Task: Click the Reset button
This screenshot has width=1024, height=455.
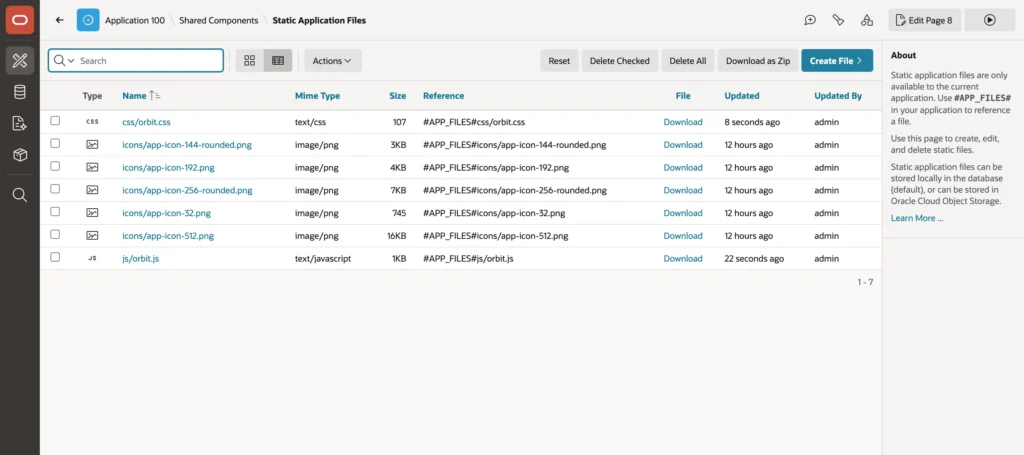Action: (559, 61)
